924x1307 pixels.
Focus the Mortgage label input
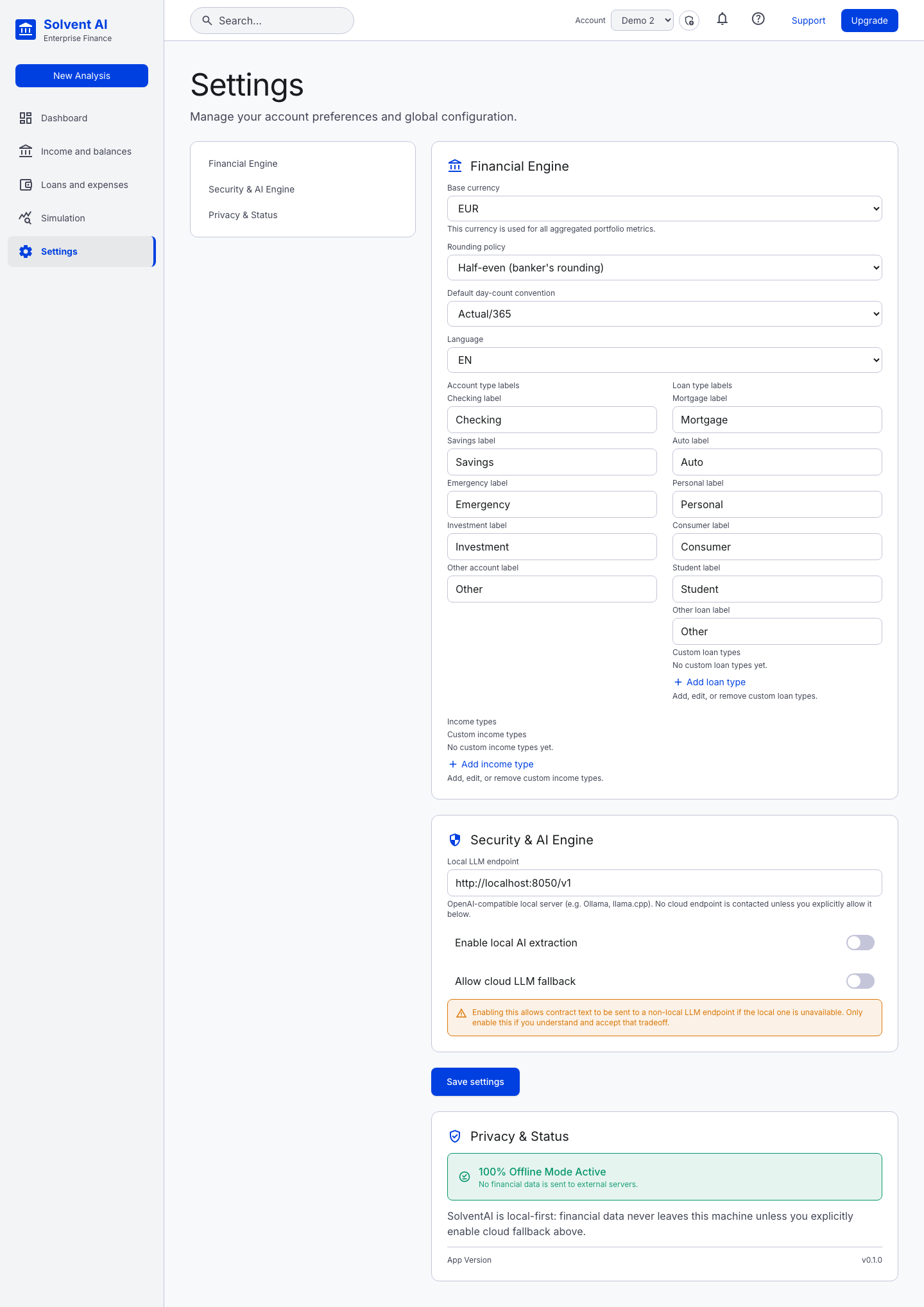click(x=777, y=420)
